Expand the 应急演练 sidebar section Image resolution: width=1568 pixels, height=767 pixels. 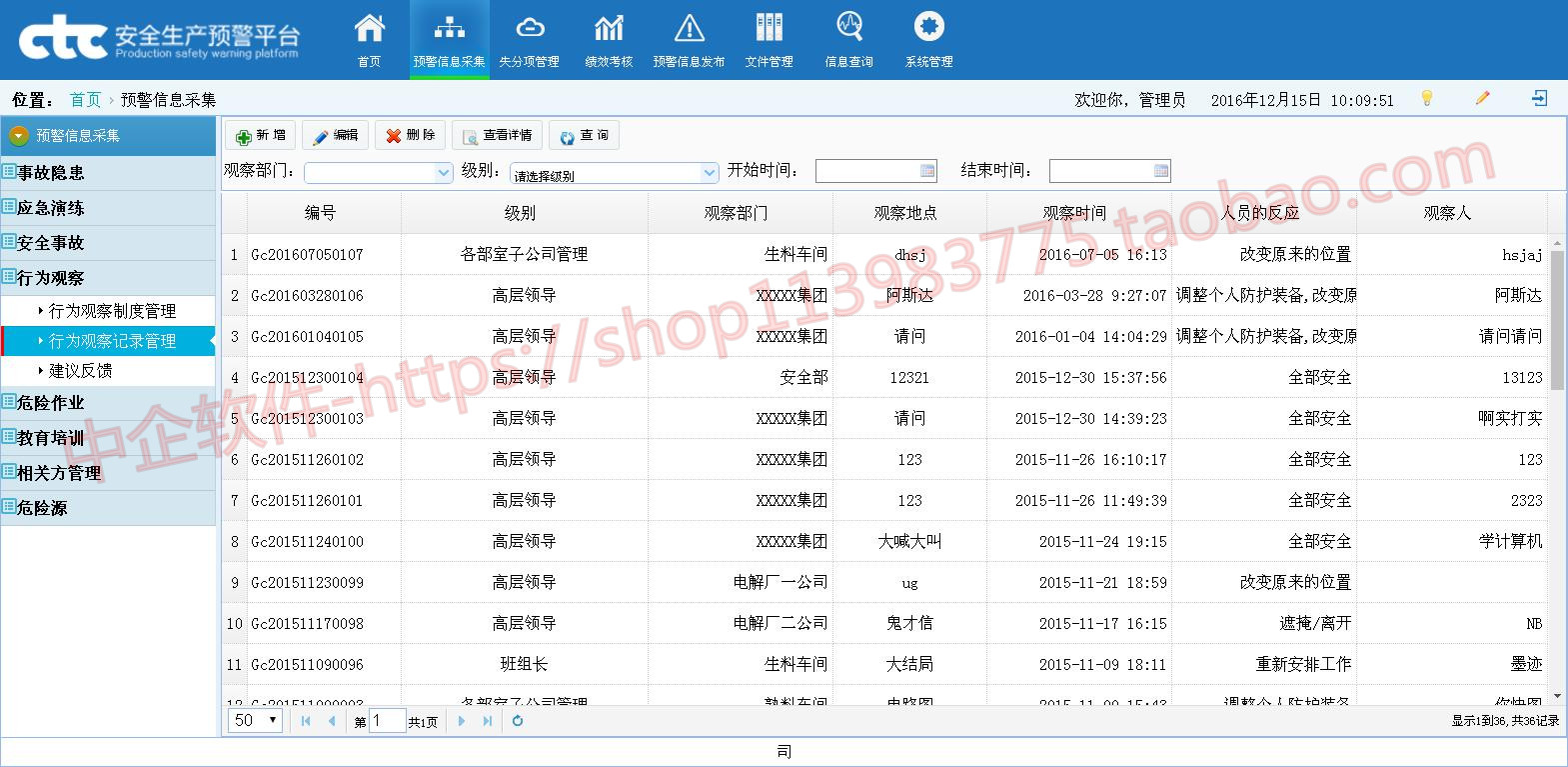tap(108, 208)
